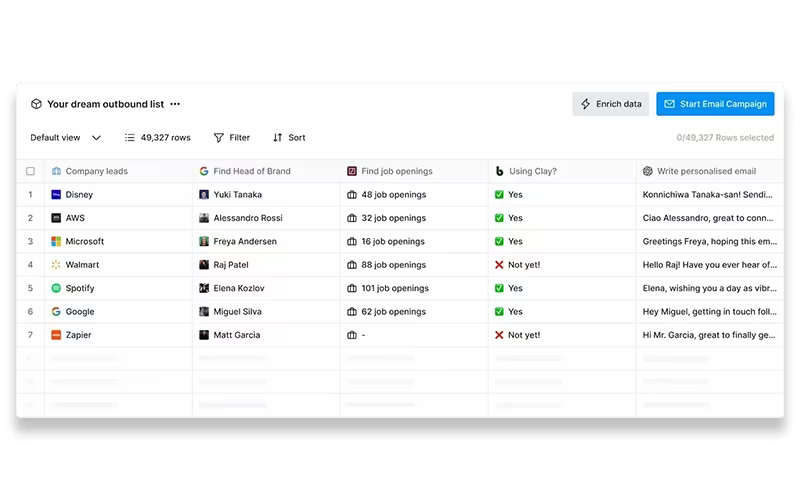Click the envelope icon on Start Email Campaign
Screen dimensions: 800x500
click(x=669, y=104)
